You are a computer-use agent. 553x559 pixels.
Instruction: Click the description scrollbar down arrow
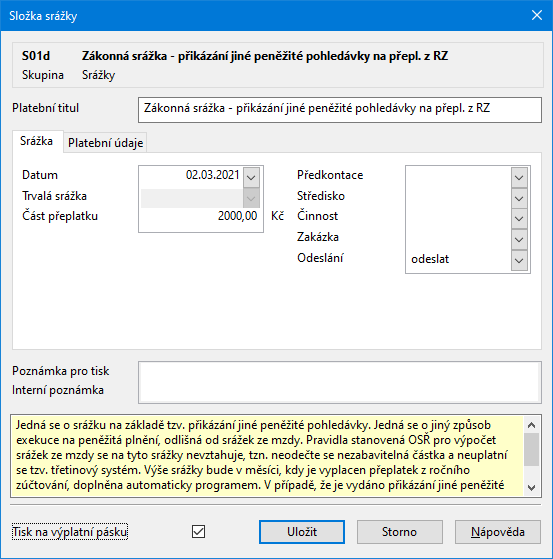532,487
